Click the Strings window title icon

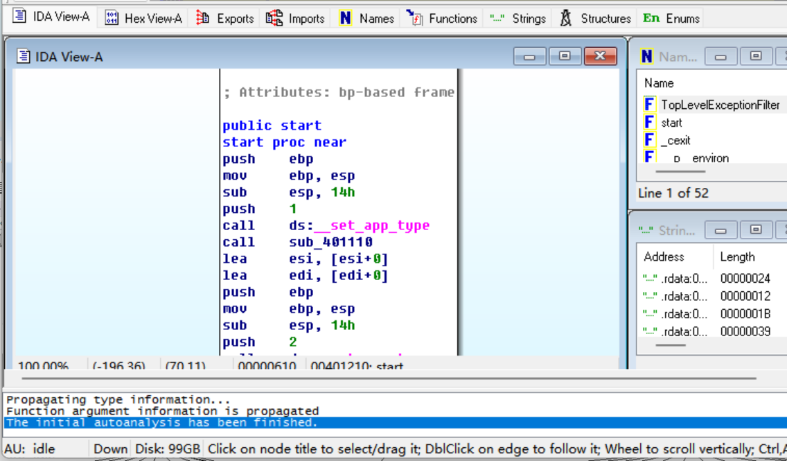(647, 230)
